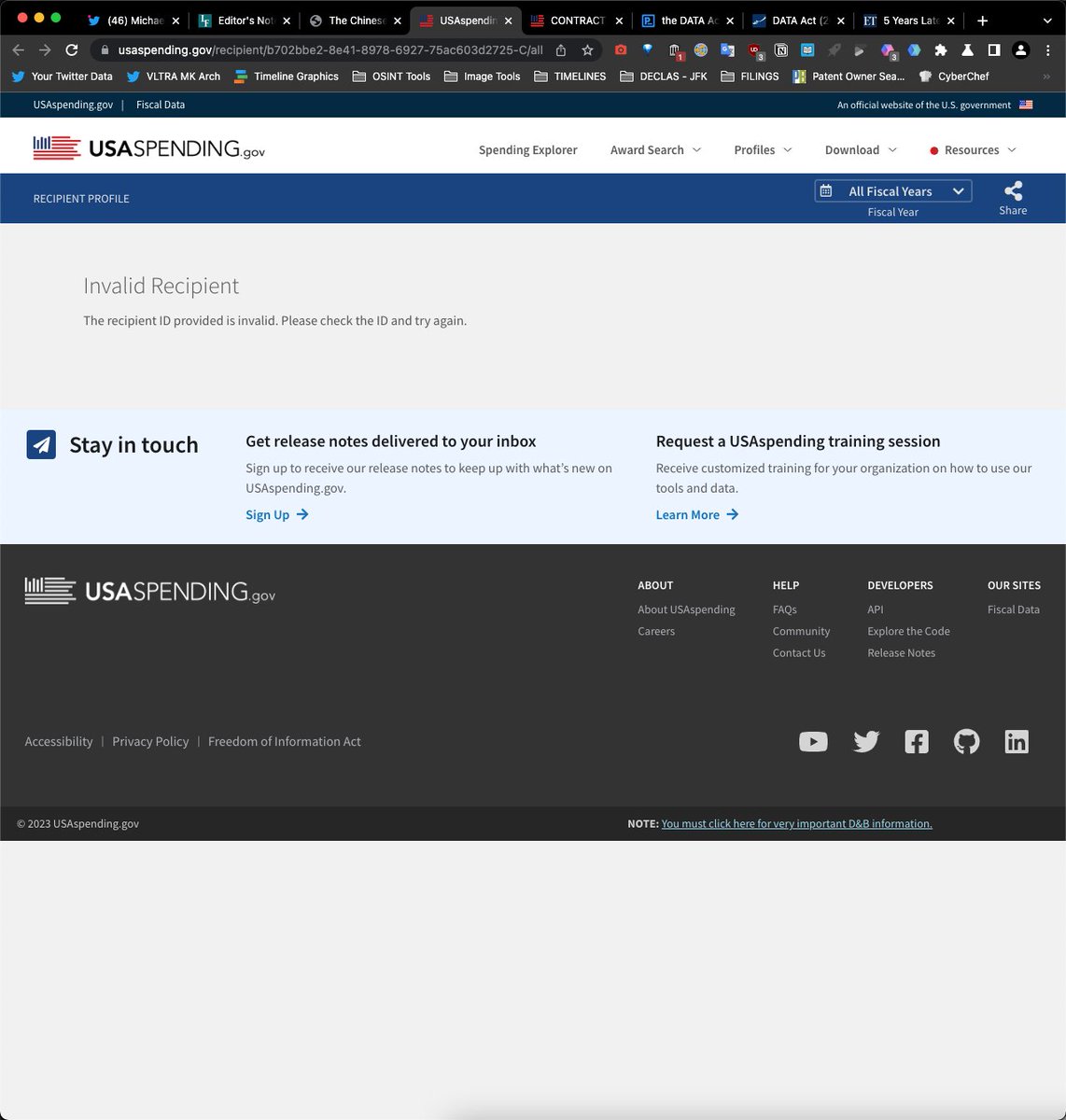Expand the All Fiscal Years dropdown

893,191
